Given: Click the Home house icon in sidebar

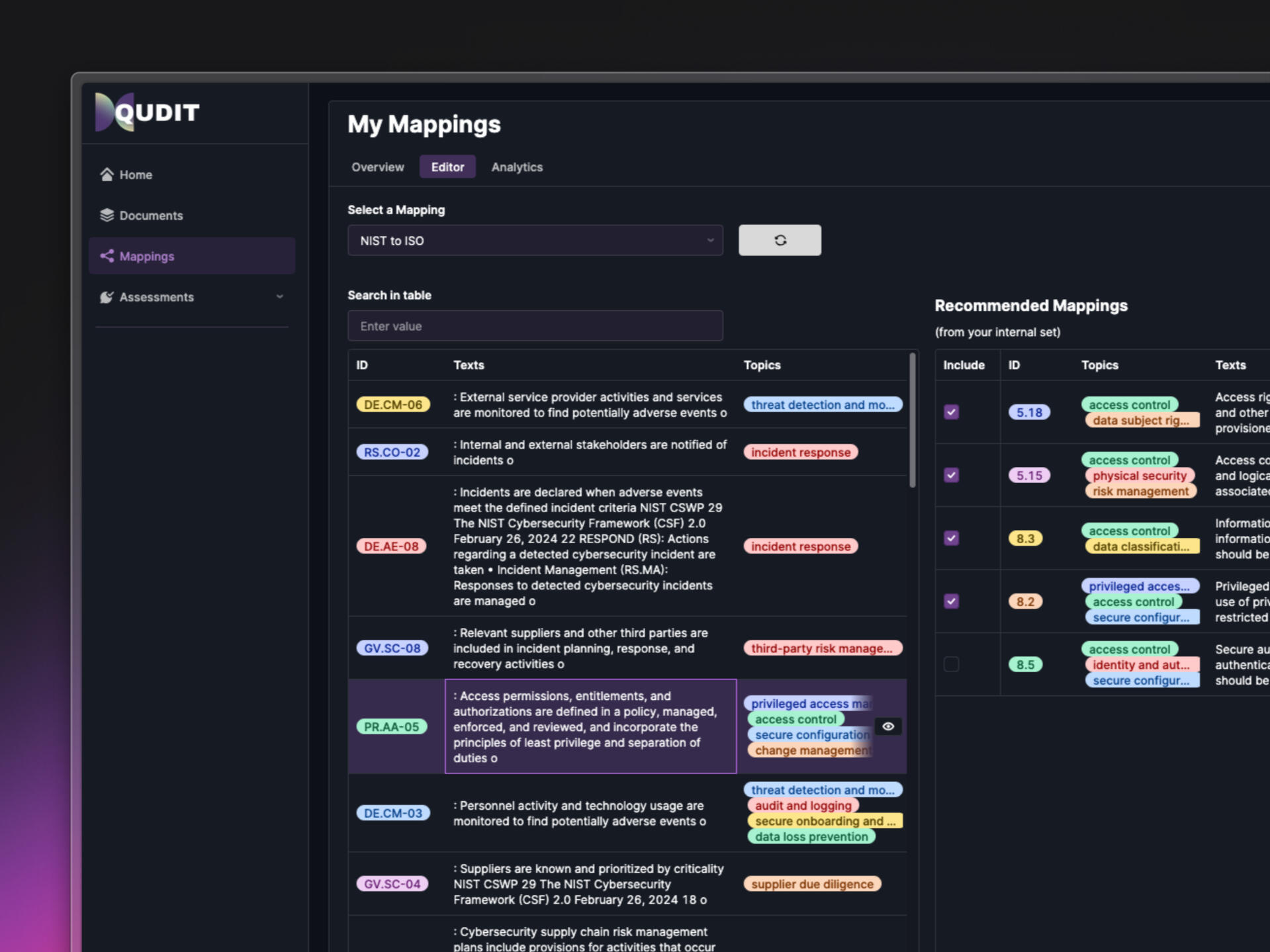Looking at the screenshot, I should (x=107, y=175).
